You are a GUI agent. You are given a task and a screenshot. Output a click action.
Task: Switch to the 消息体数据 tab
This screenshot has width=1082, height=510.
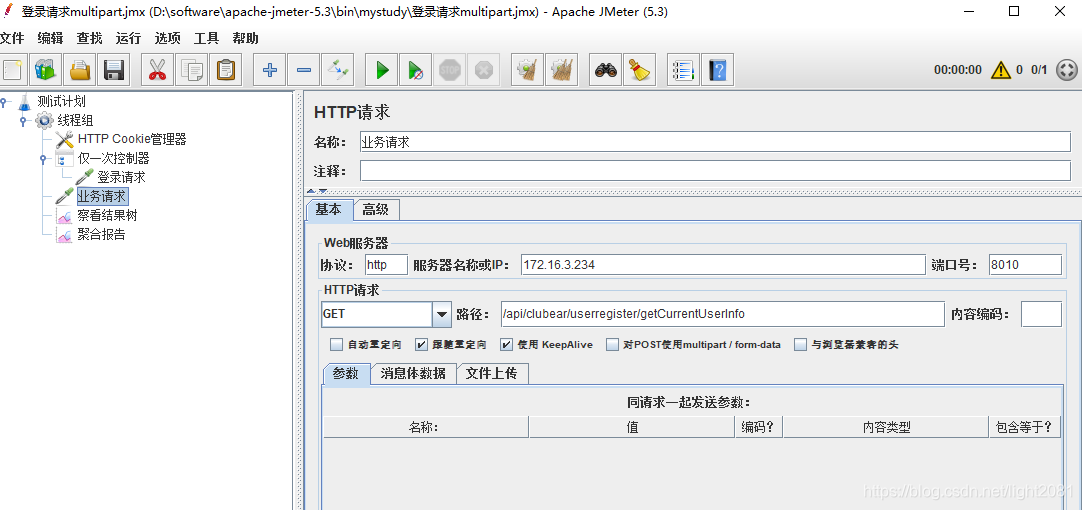point(413,373)
